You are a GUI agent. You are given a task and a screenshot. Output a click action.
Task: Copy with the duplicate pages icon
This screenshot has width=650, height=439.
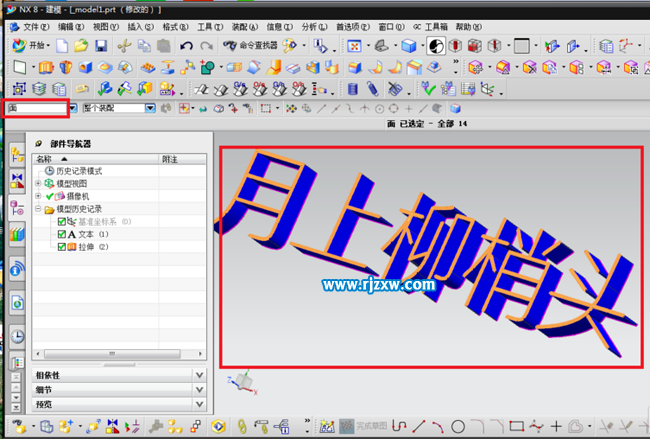(x=144, y=46)
